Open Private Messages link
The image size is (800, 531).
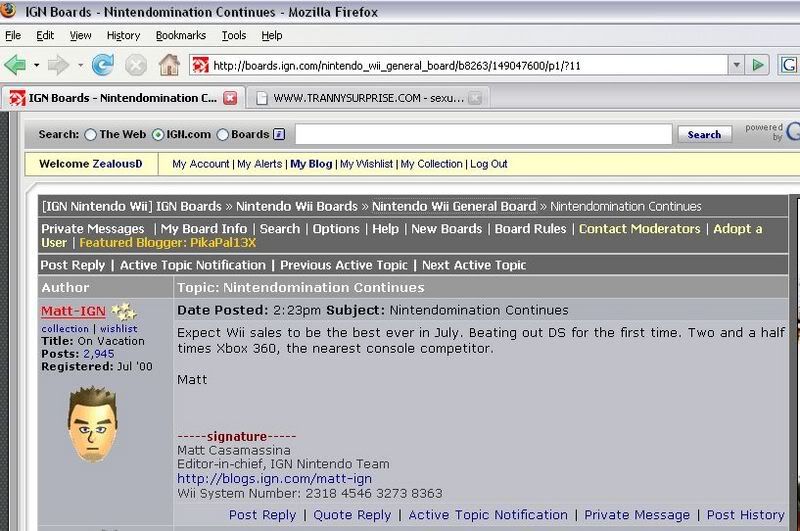click(93, 229)
